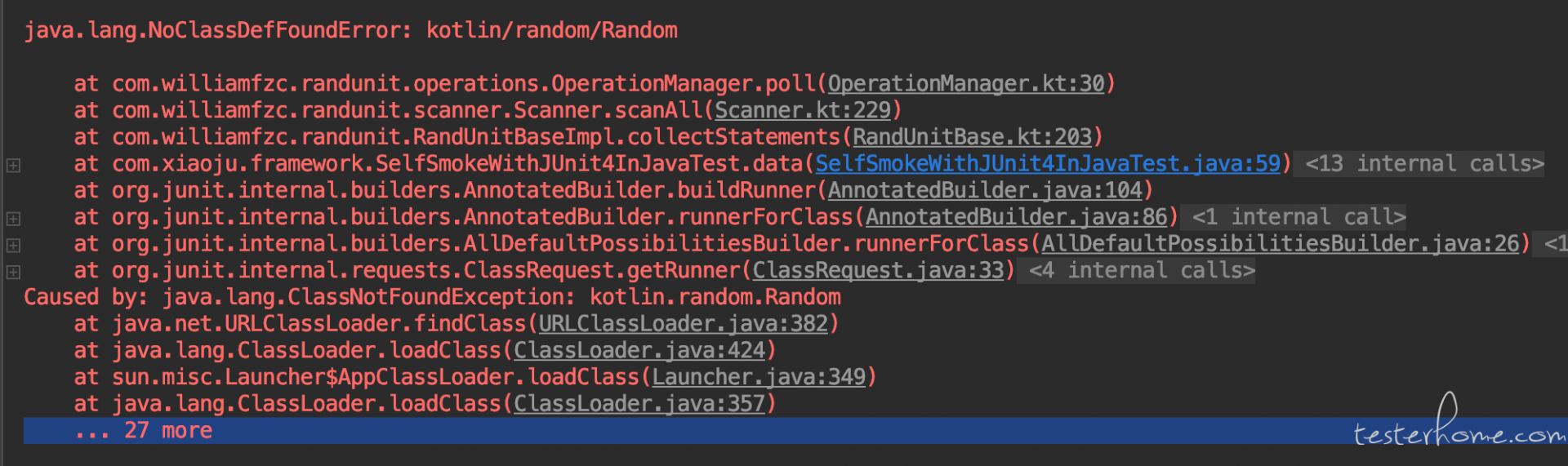Click AnnotatedBuilder.java:104 link

985,191
